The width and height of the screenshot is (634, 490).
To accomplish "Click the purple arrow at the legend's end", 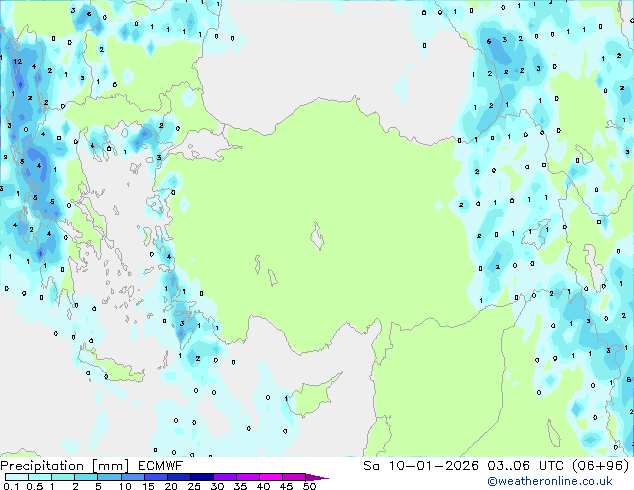I will (317, 477).
